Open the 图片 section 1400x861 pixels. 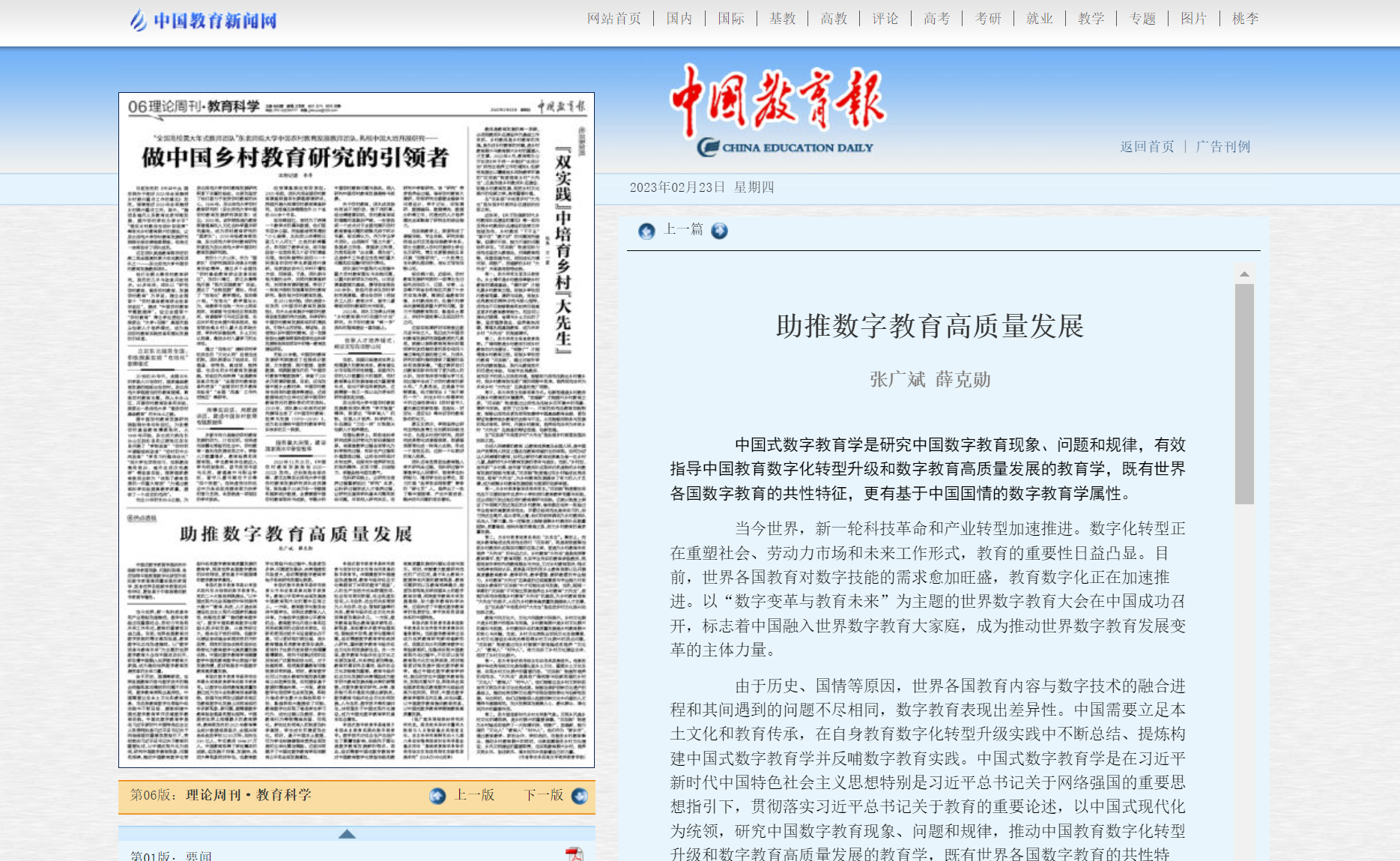point(1194,19)
